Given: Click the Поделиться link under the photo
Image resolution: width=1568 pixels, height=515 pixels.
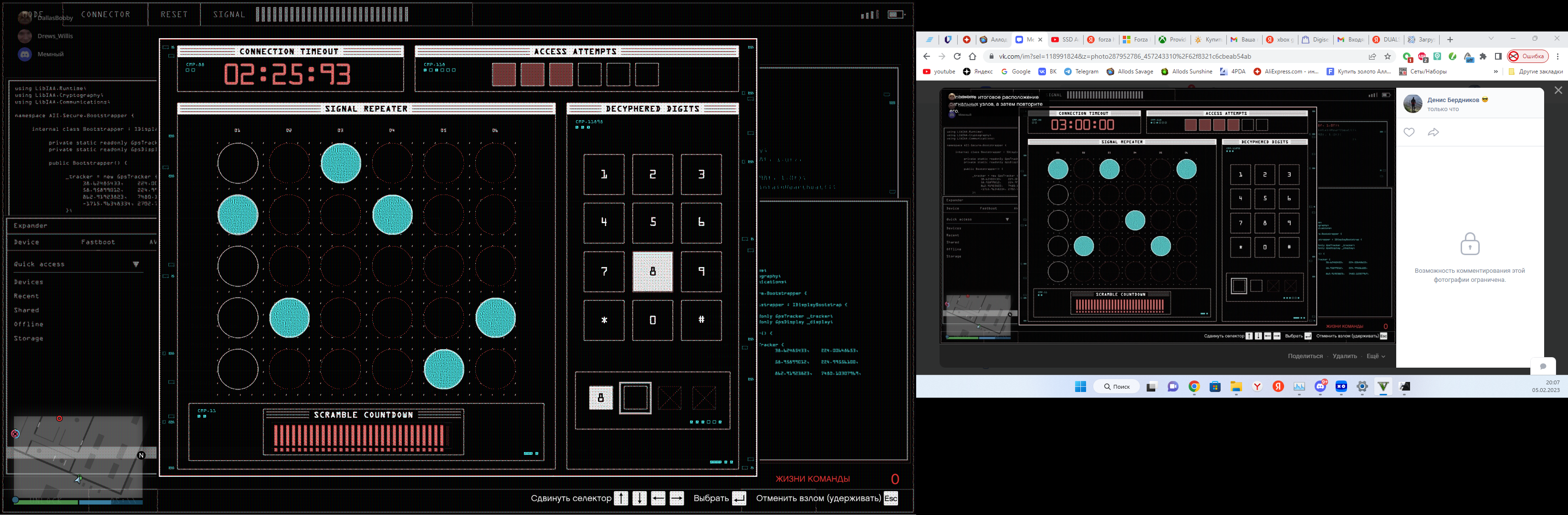Looking at the screenshot, I should [1305, 356].
